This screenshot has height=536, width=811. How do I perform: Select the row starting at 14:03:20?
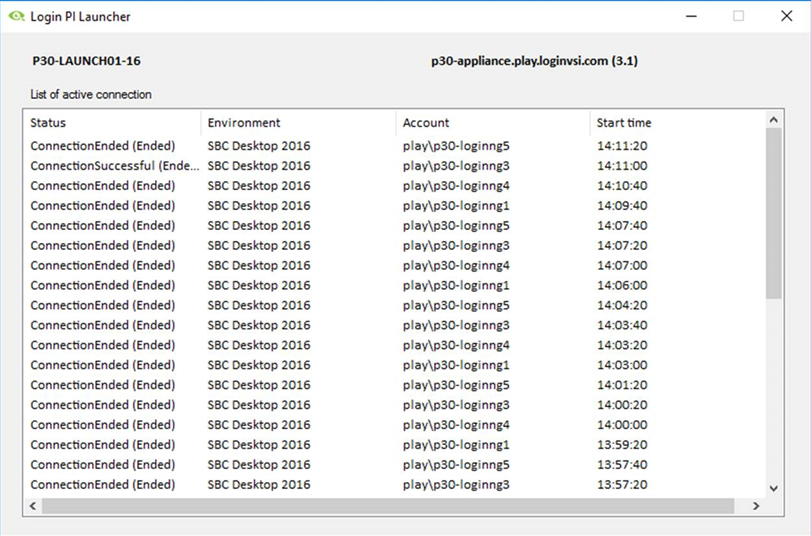coord(395,345)
